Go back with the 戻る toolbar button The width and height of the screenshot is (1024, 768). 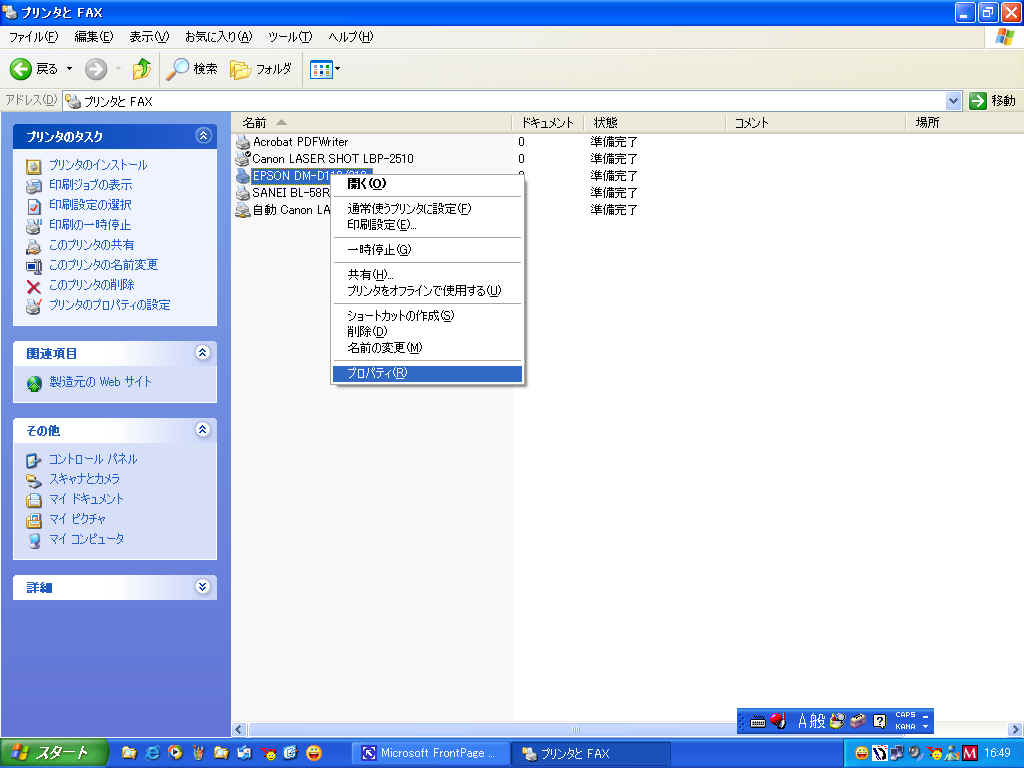34,69
